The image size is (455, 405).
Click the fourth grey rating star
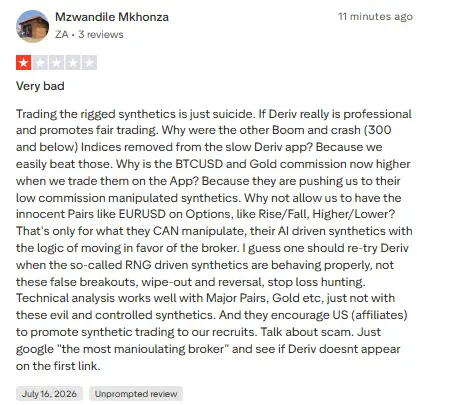(73, 62)
